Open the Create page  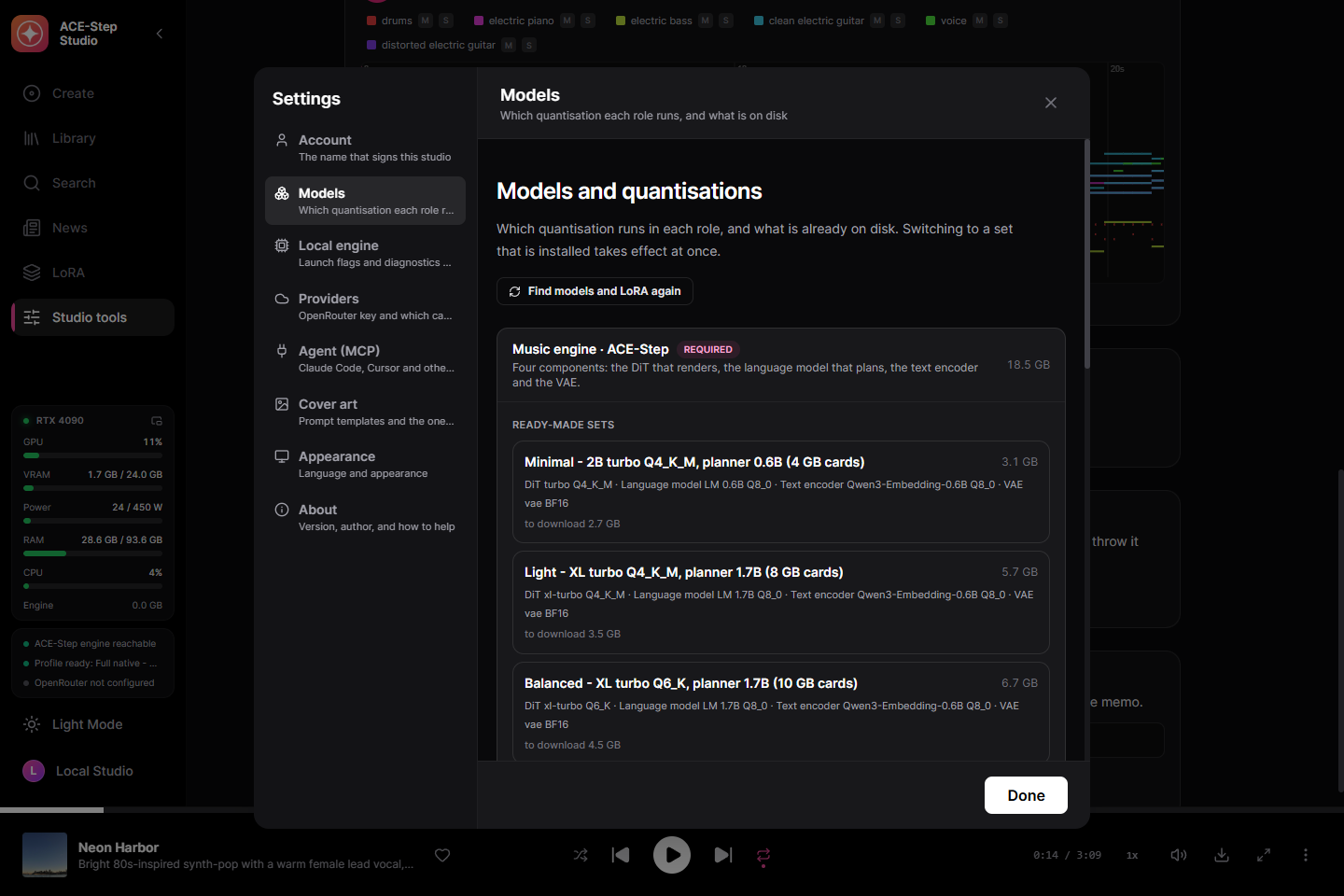coord(92,93)
